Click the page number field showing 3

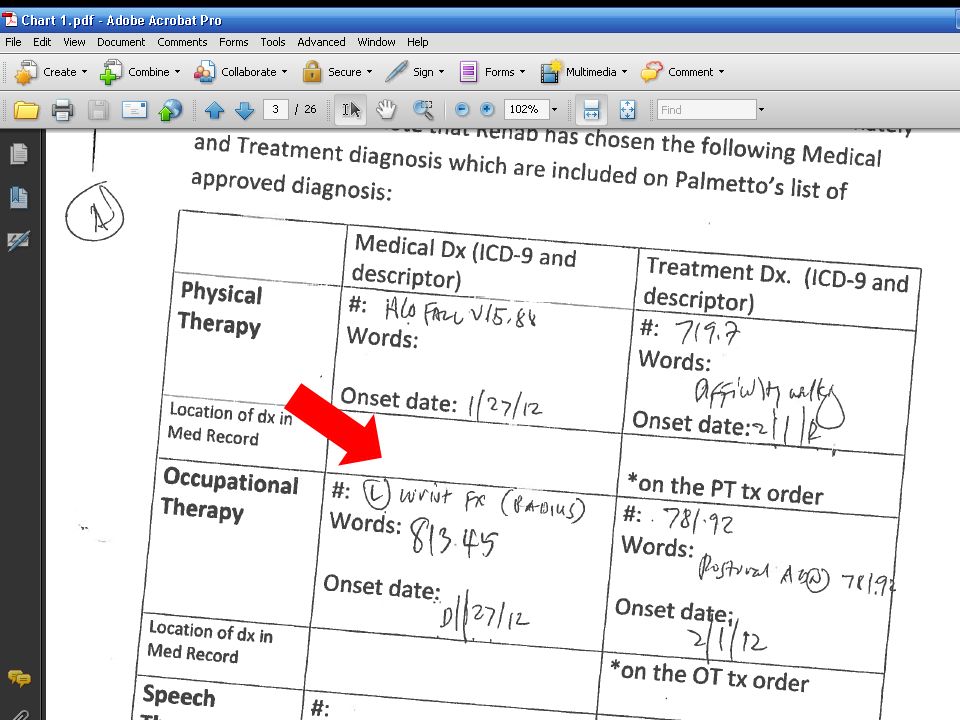276,110
